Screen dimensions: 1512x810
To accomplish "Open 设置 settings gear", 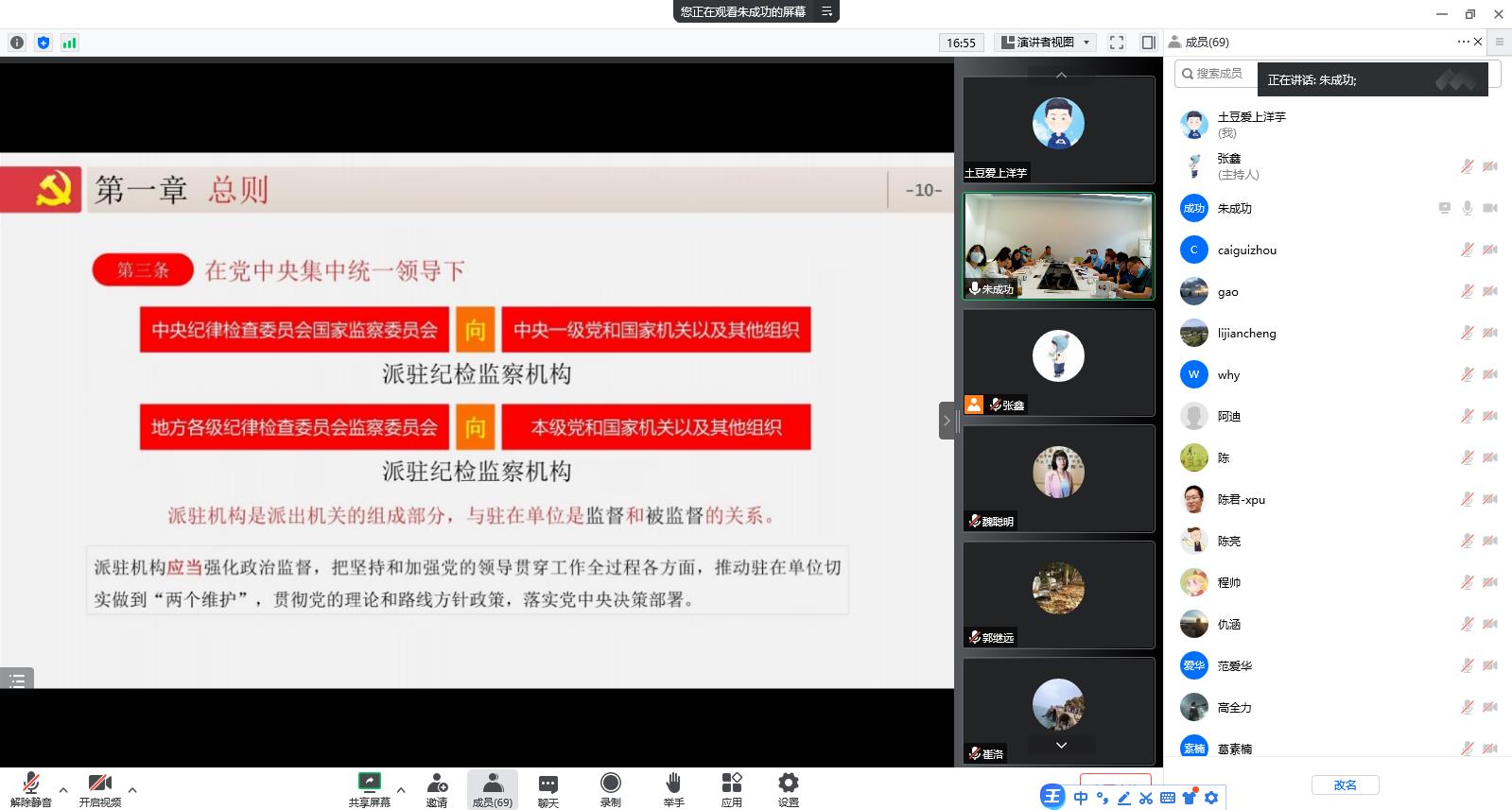I will point(788,788).
